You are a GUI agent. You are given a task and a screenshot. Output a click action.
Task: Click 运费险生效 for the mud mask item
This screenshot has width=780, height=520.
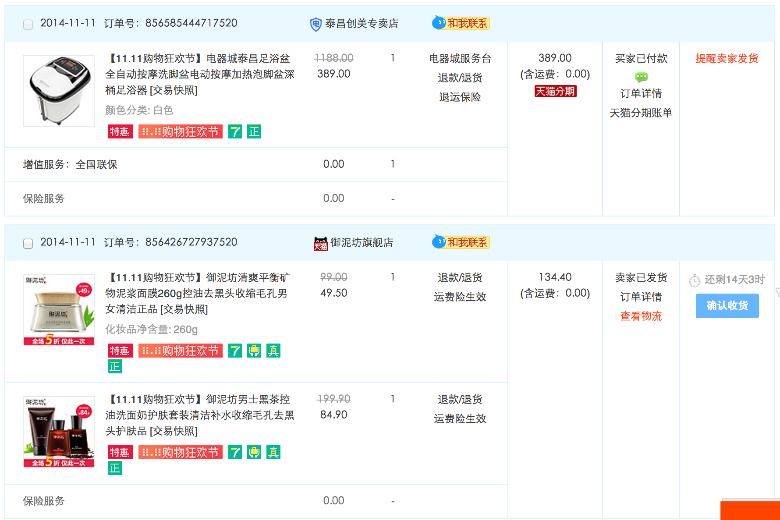[460, 297]
